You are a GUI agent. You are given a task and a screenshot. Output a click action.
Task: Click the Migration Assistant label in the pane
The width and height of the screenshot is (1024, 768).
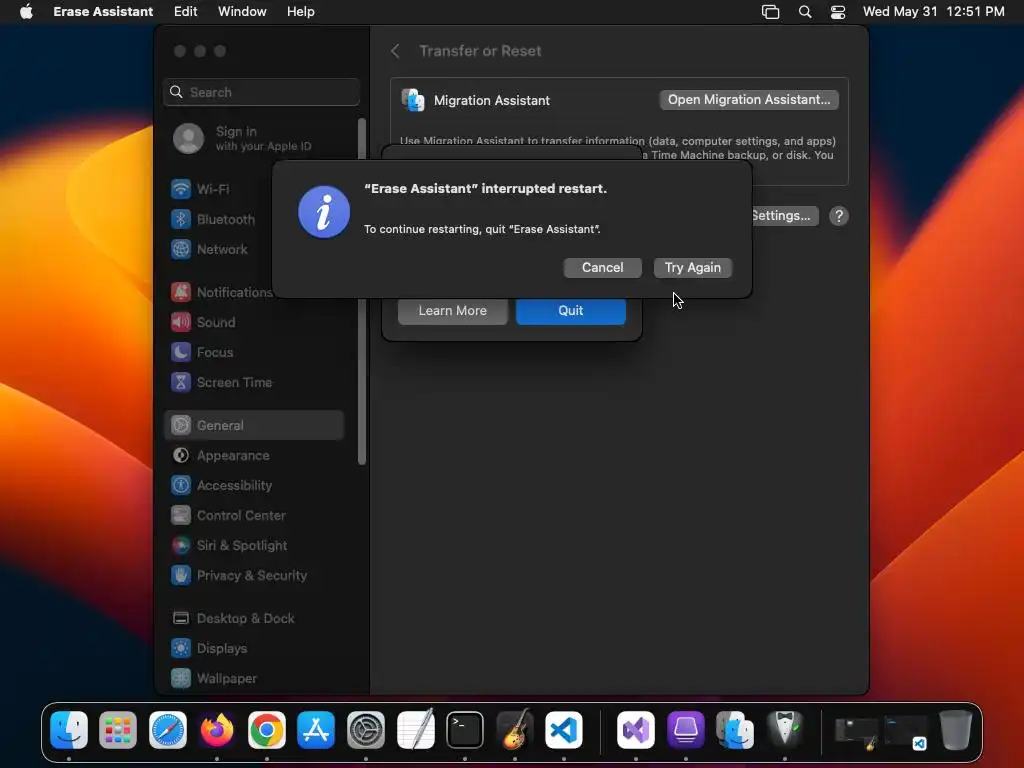[492, 101]
